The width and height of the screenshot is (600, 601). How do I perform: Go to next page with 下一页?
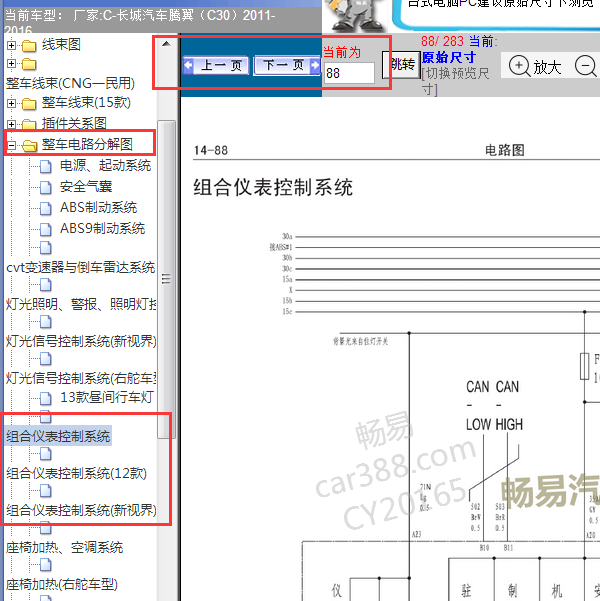[x=287, y=65]
